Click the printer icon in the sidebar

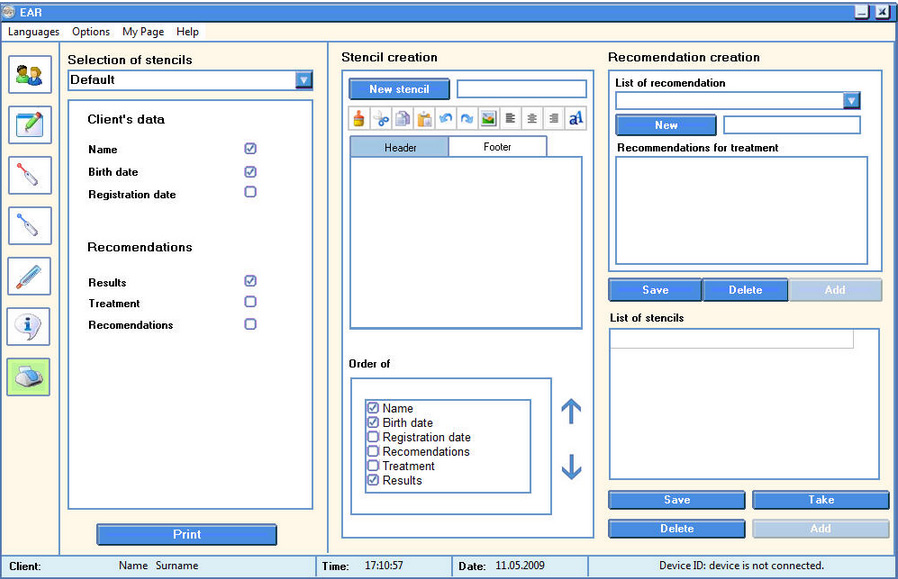pyautogui.click(x=29, y=377)
